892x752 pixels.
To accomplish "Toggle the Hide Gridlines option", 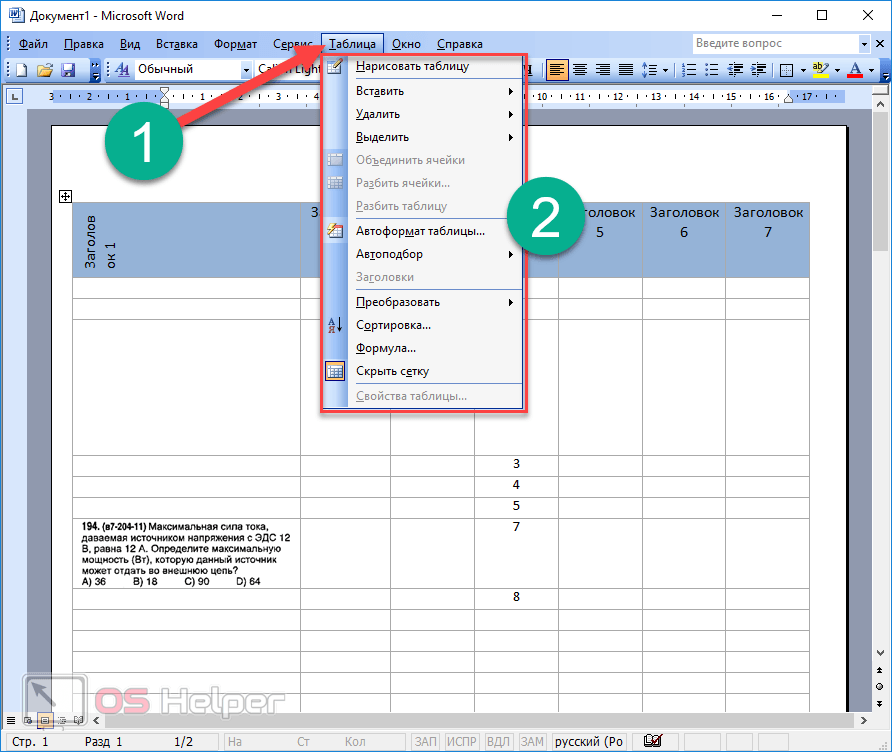I will pos(392,371).
